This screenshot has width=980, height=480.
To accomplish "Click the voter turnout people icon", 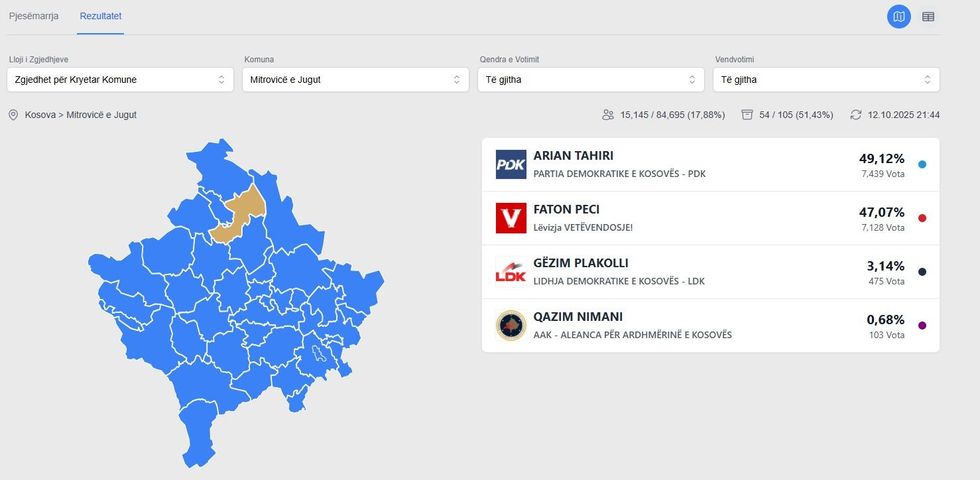I will pos(608,115).
